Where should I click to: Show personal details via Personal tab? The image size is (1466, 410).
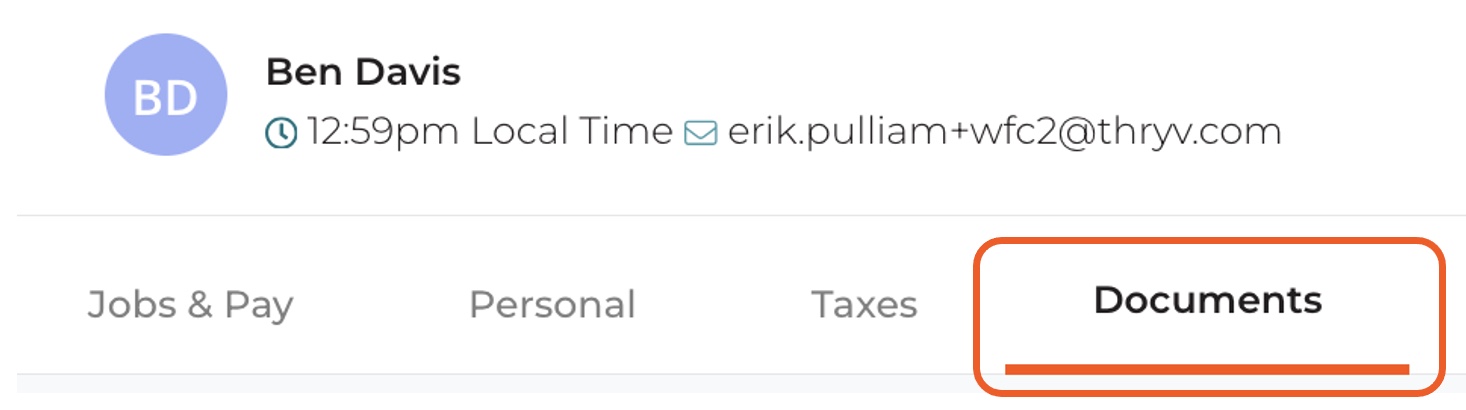point(552,304)
